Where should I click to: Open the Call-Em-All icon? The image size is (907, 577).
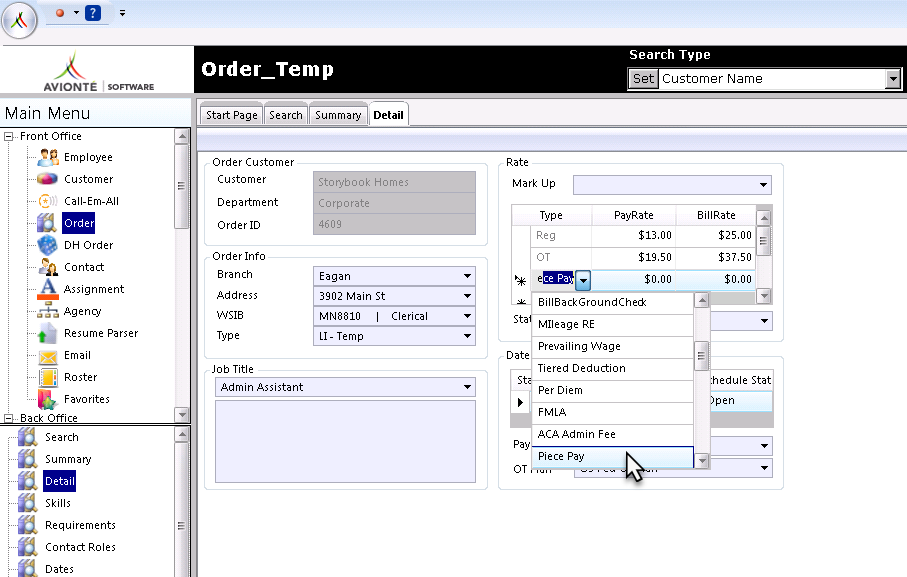click(x=47, y=201)
